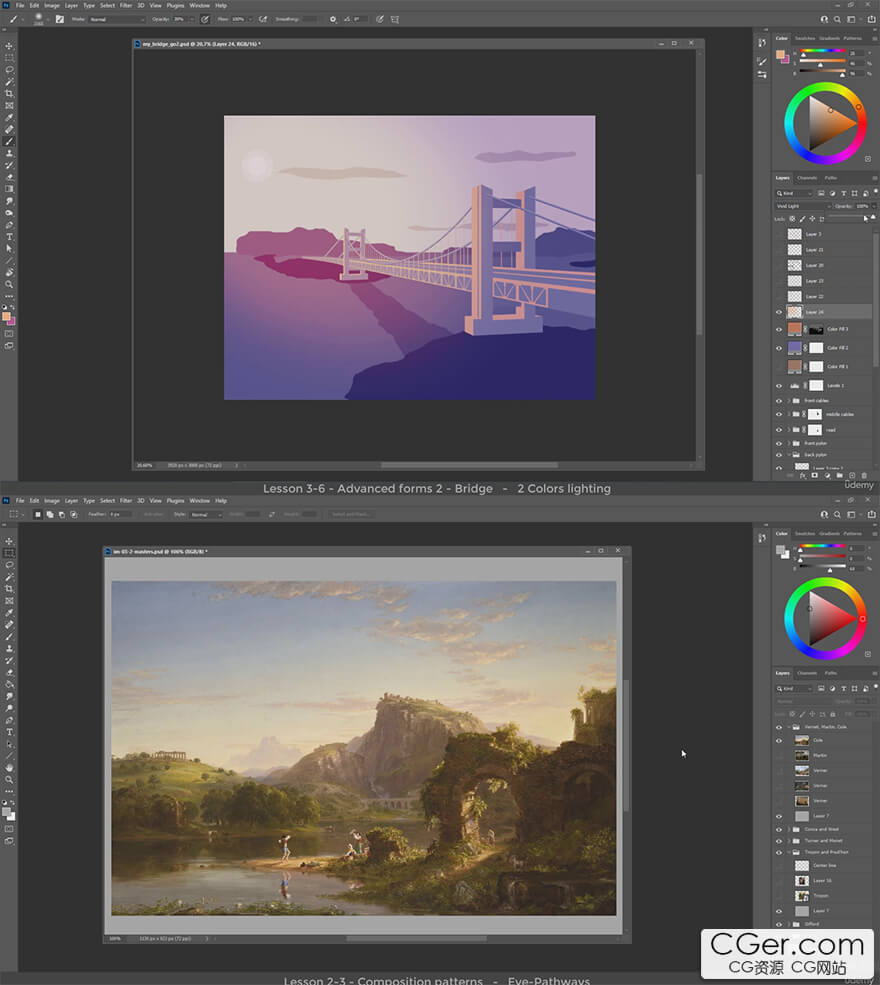Add a layer style (fx) in the bridge Layers panel
The width and height of the screenshot is (880, 985).
pyautogui.click(x=803, y=476)
